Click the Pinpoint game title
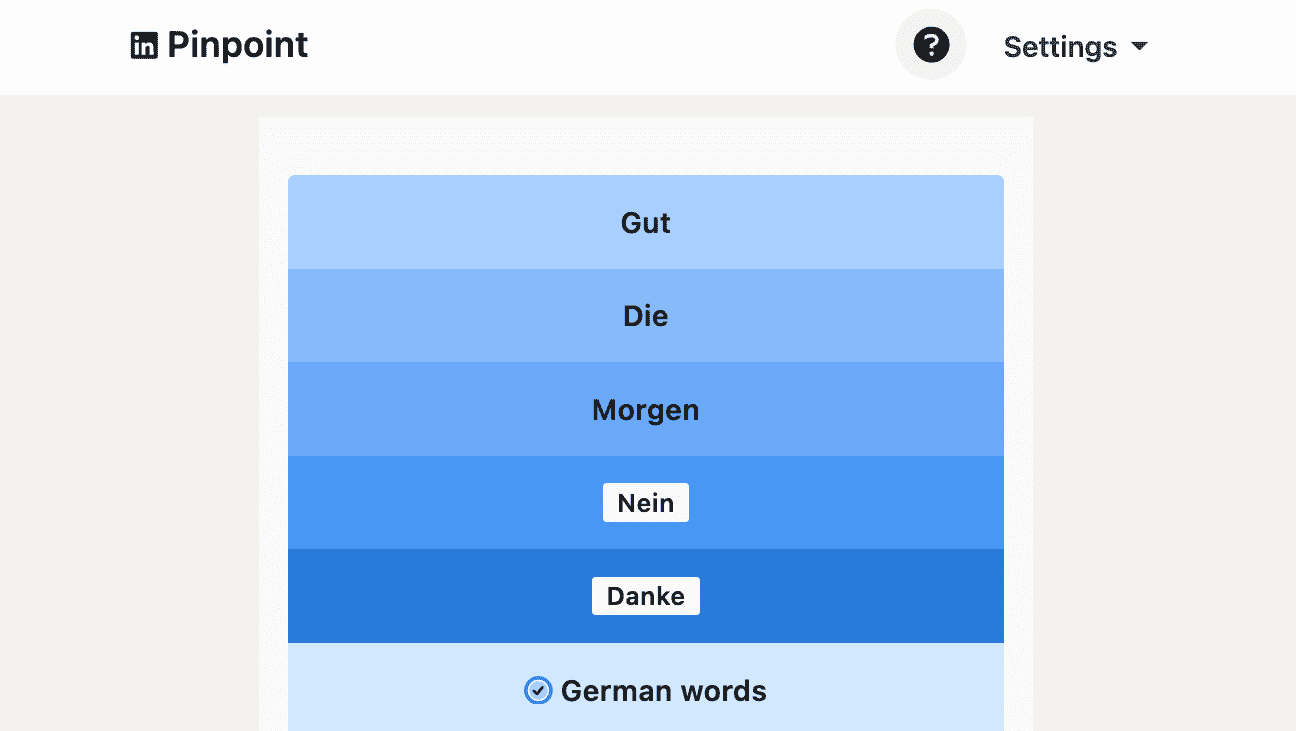 tap(237, 45)
